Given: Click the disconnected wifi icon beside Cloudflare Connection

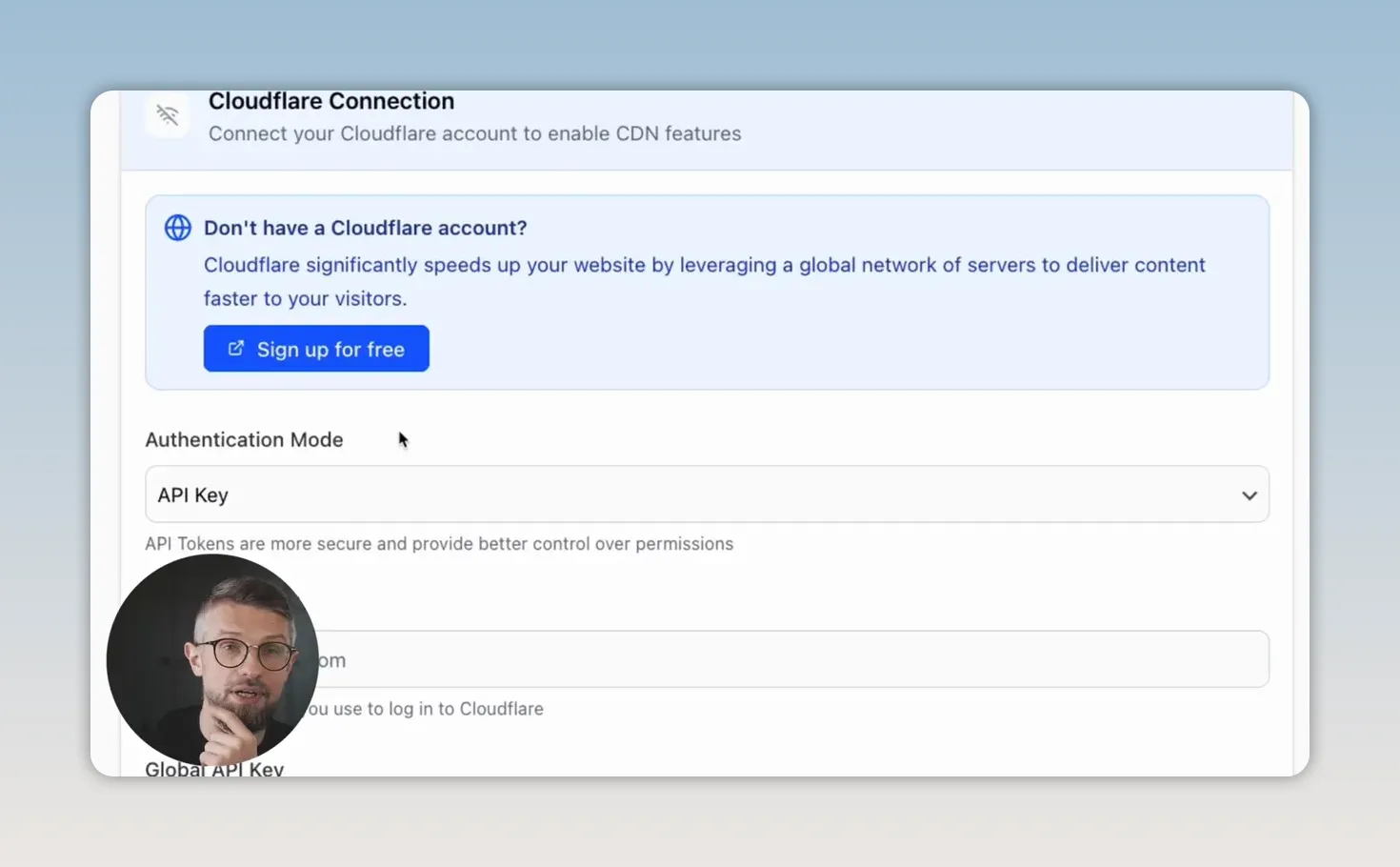Looking at the screenshot, I should point(168,115).
